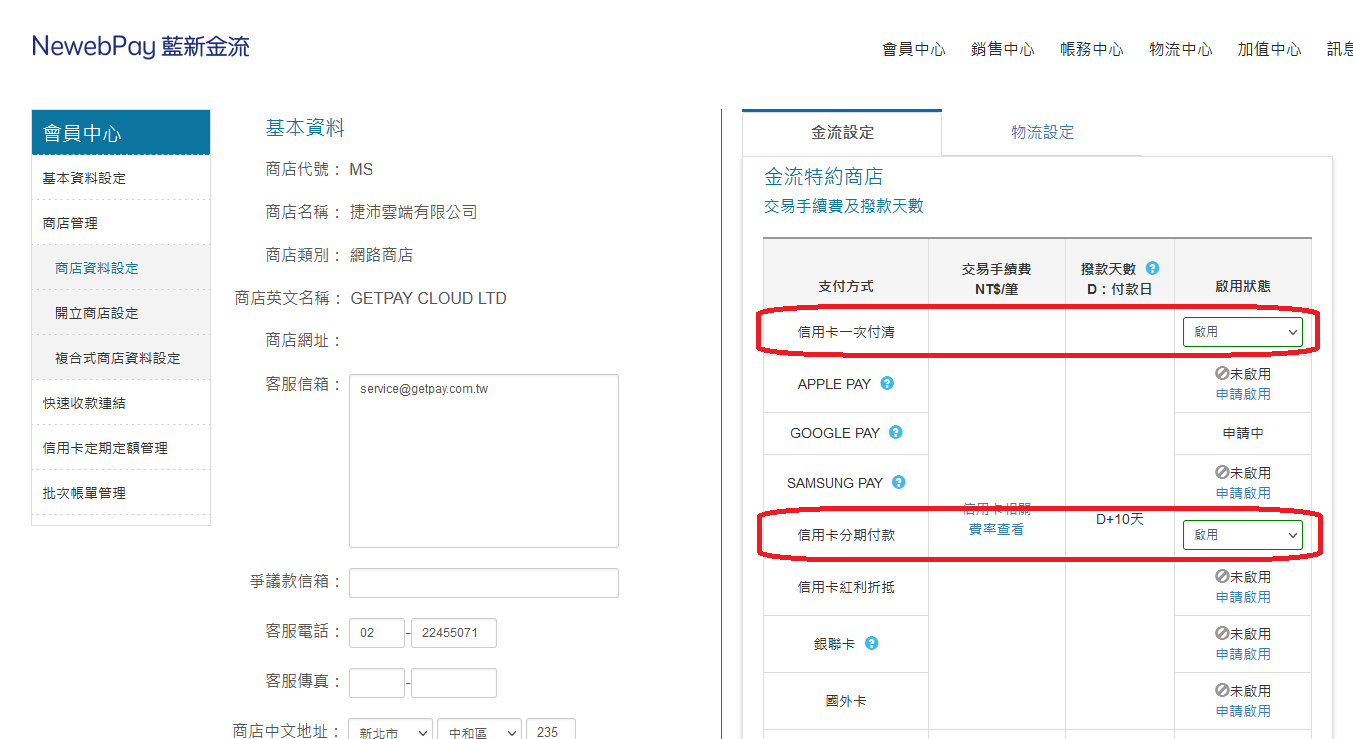Select 開立商店設定 in sidebar
This screenshot has width=1353, height=739.
(x=121, y=313)
